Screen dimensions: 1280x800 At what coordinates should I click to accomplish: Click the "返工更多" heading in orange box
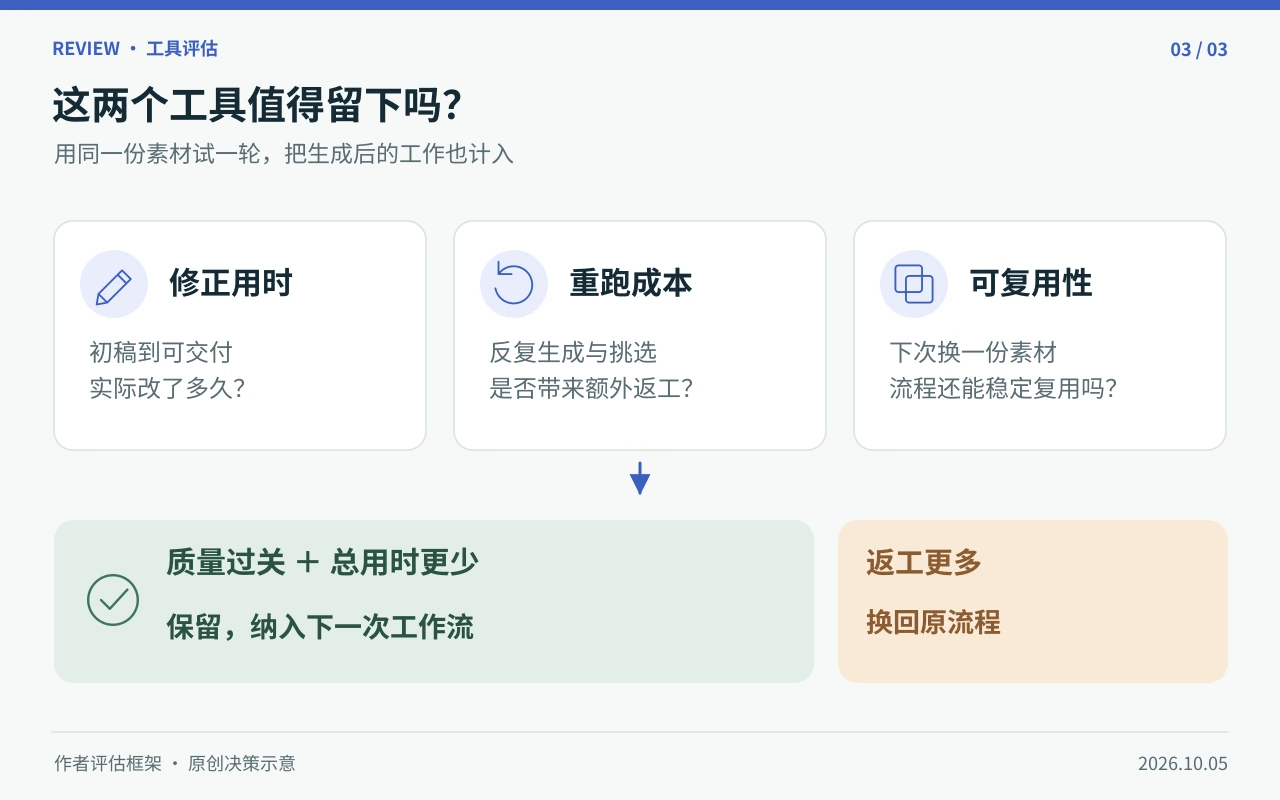pyautogui.click(x=924, y=563)
